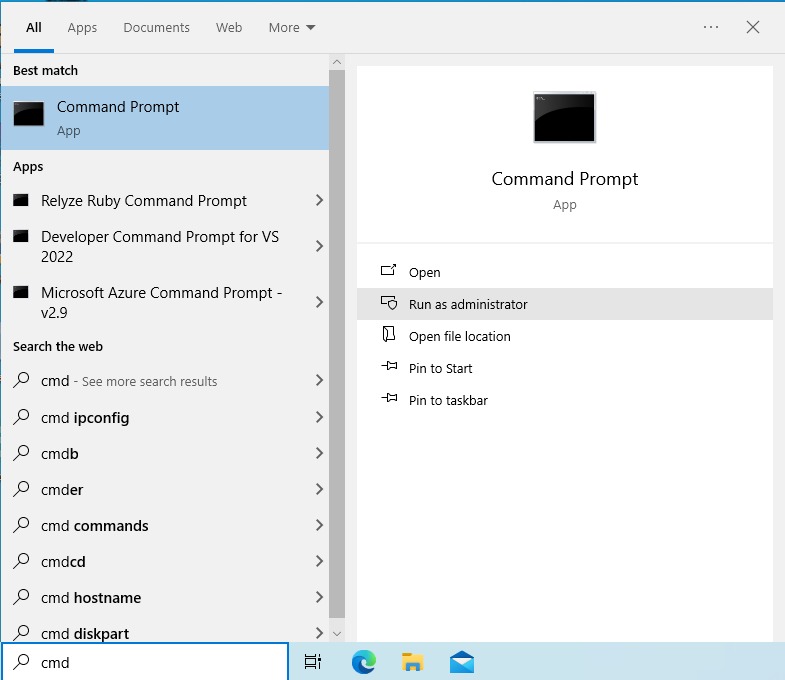Click the magnifier icon beside cmd commands
The height and width of the screenshot is (680, 785).
tap(21, 525)
